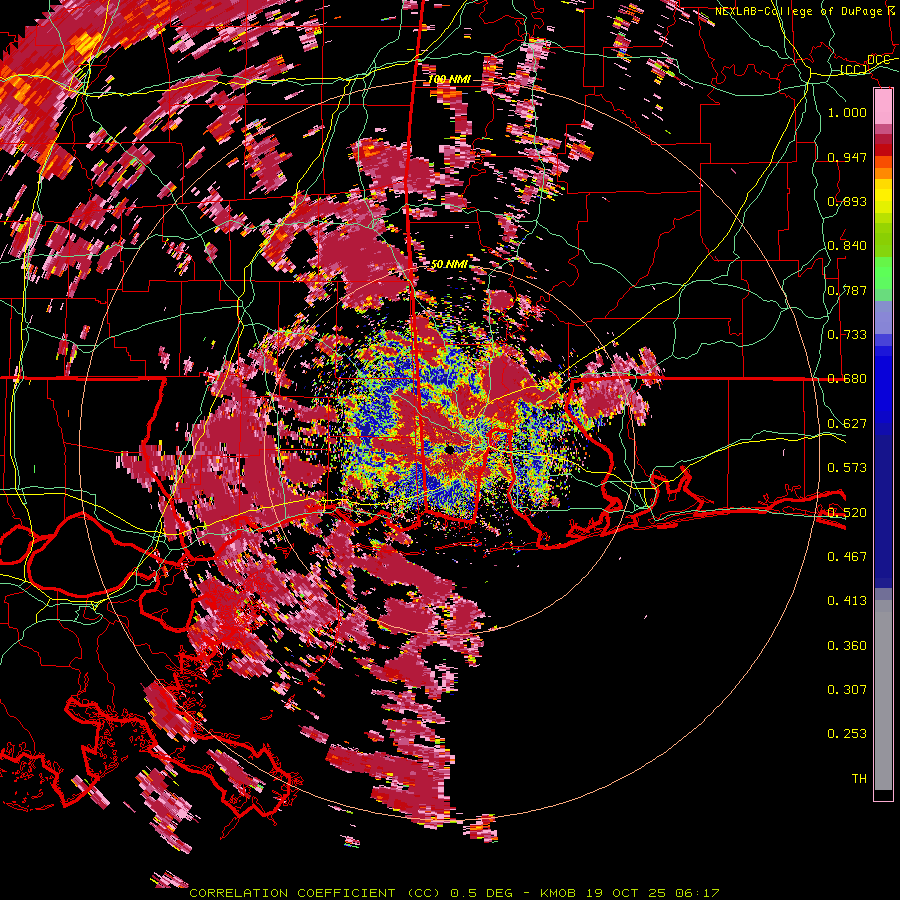Click the KMOB radar site identifier
Image resolution: width=900 pixels, height=900 pixels.
tap(560, 893)
